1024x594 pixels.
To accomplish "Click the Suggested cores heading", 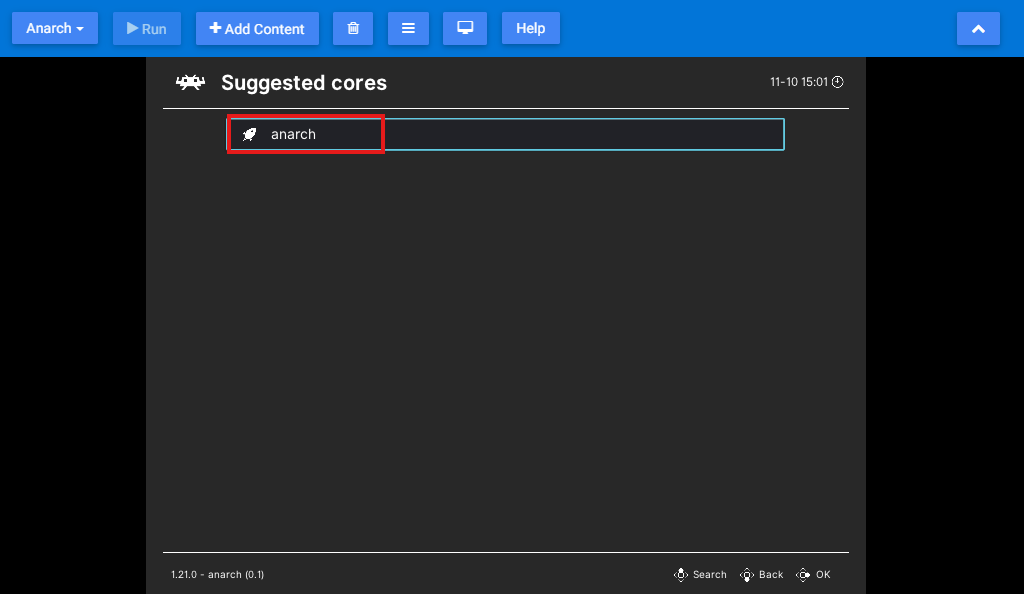I will pyautogui.click(x=304, y=83).
